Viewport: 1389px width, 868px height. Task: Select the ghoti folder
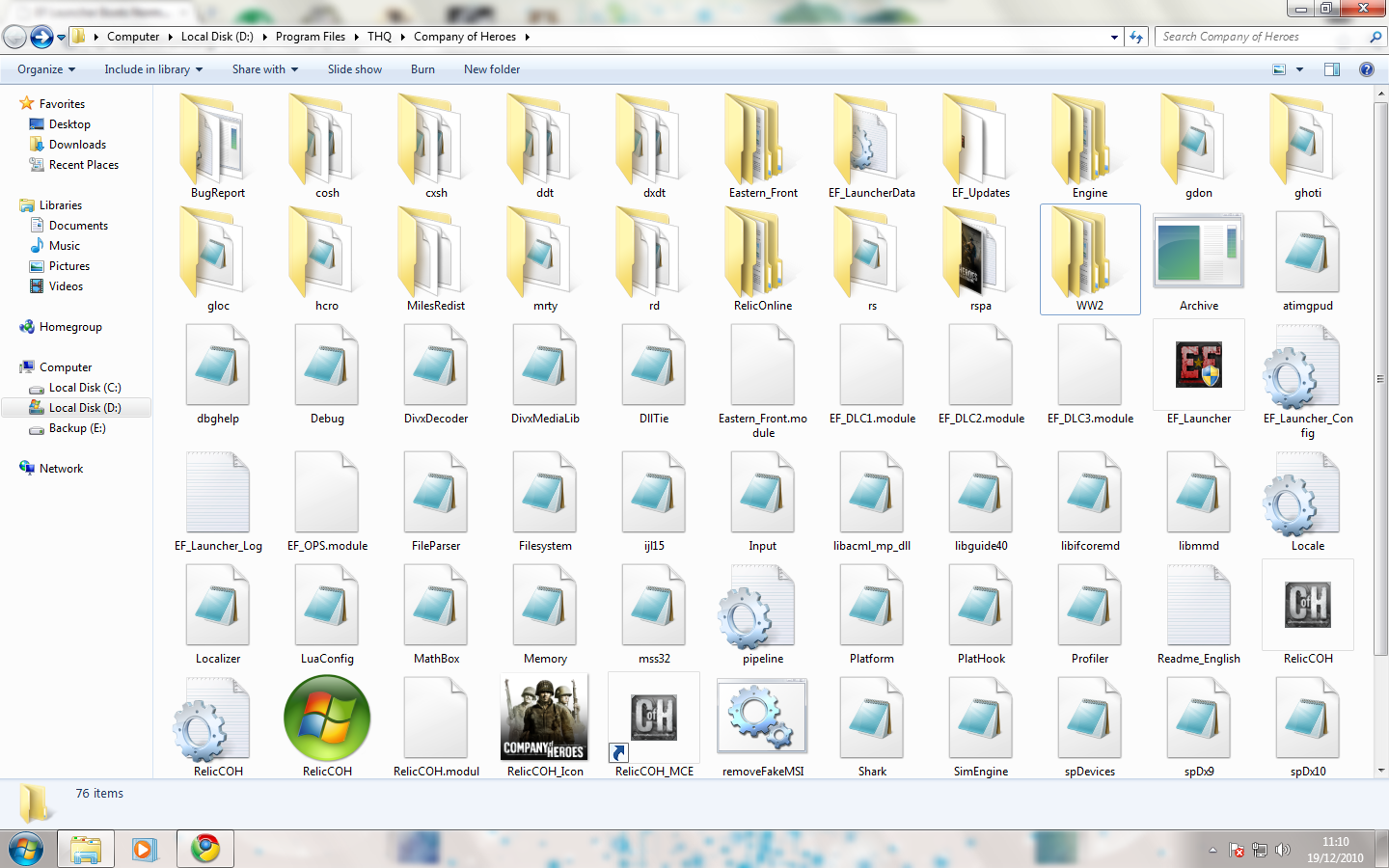tap(1308, 147)
